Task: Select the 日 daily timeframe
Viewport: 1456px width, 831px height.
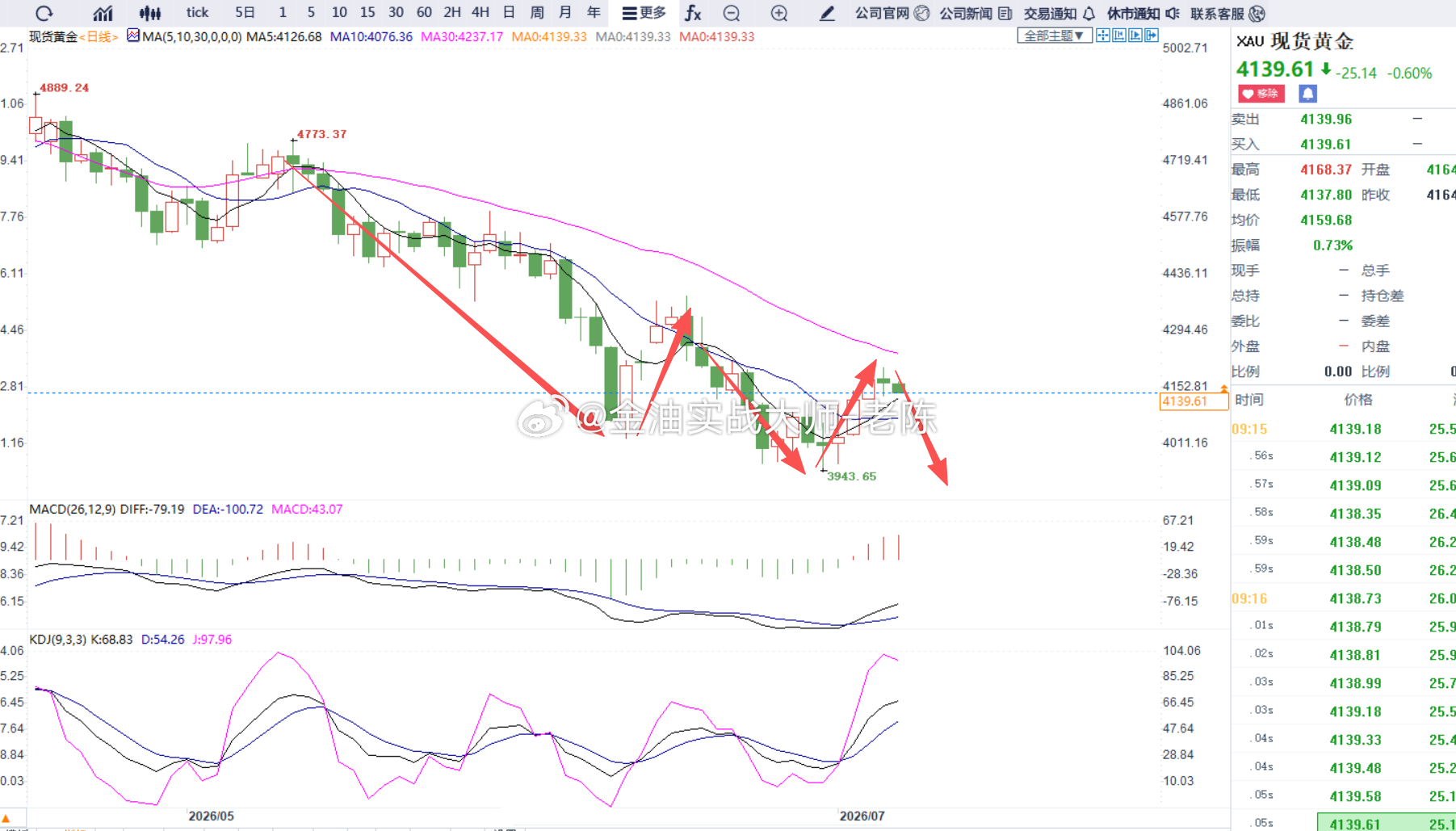Action: pyautogui.click(x=509, y=13)
